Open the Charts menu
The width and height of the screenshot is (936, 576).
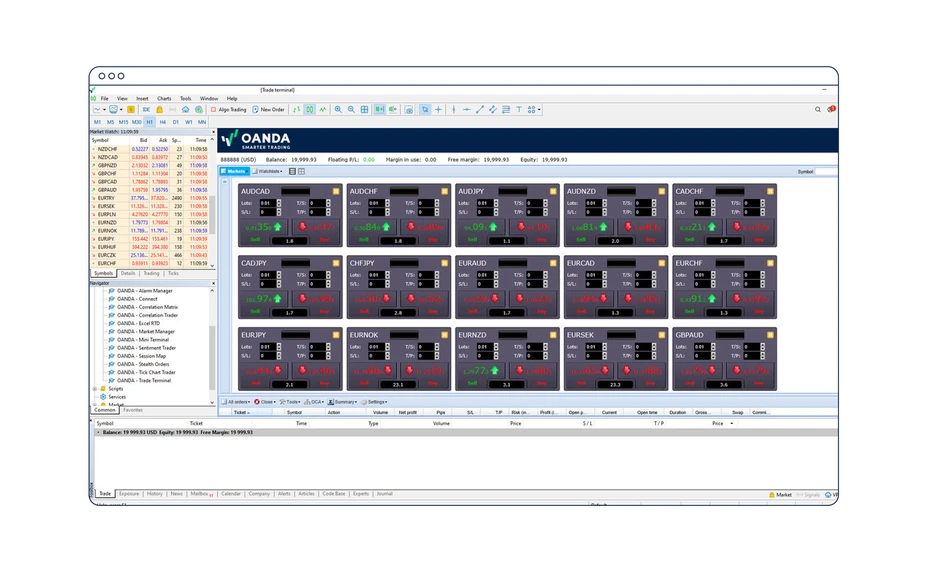pos(164,98)
